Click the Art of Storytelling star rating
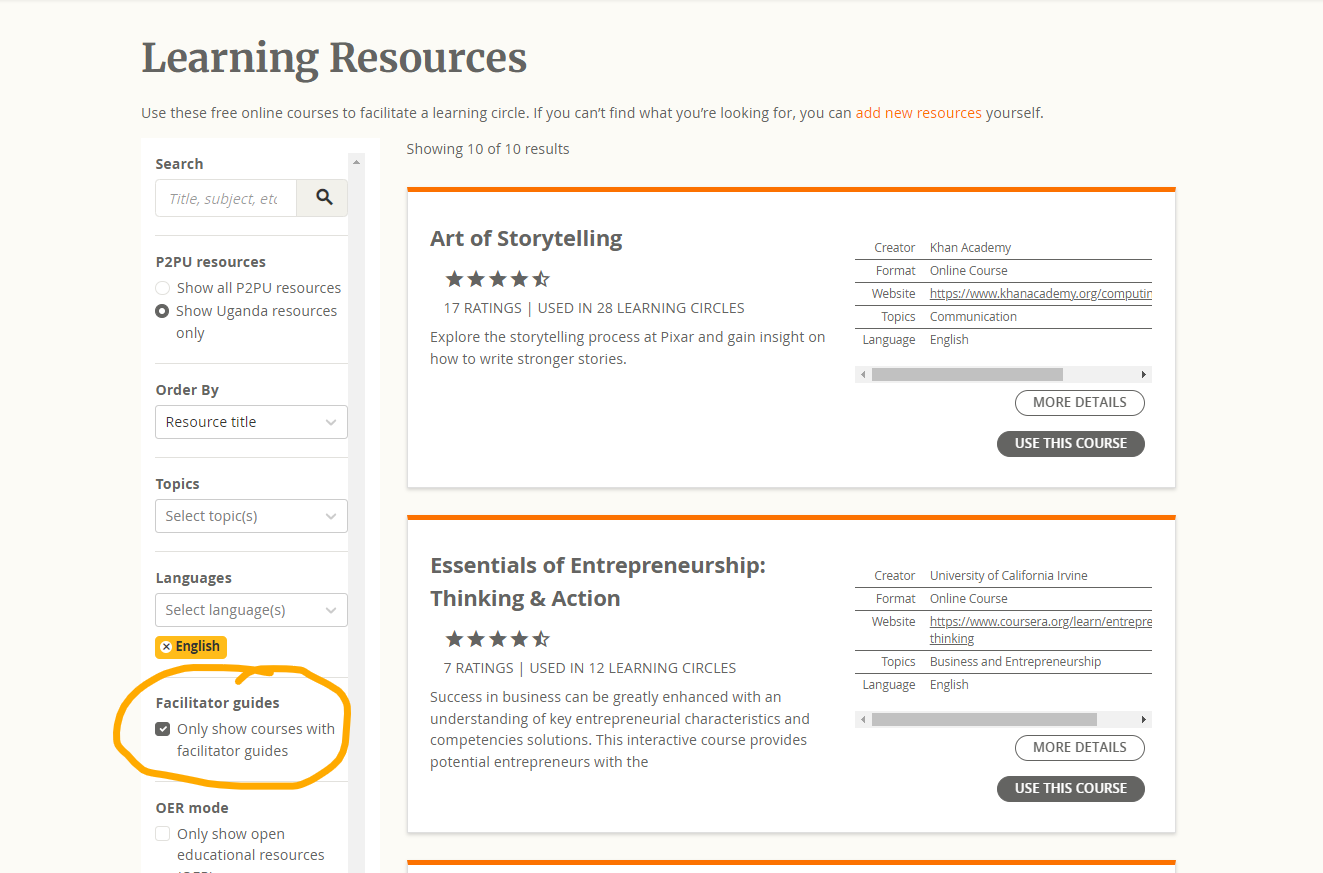 [x=497, y=279]
